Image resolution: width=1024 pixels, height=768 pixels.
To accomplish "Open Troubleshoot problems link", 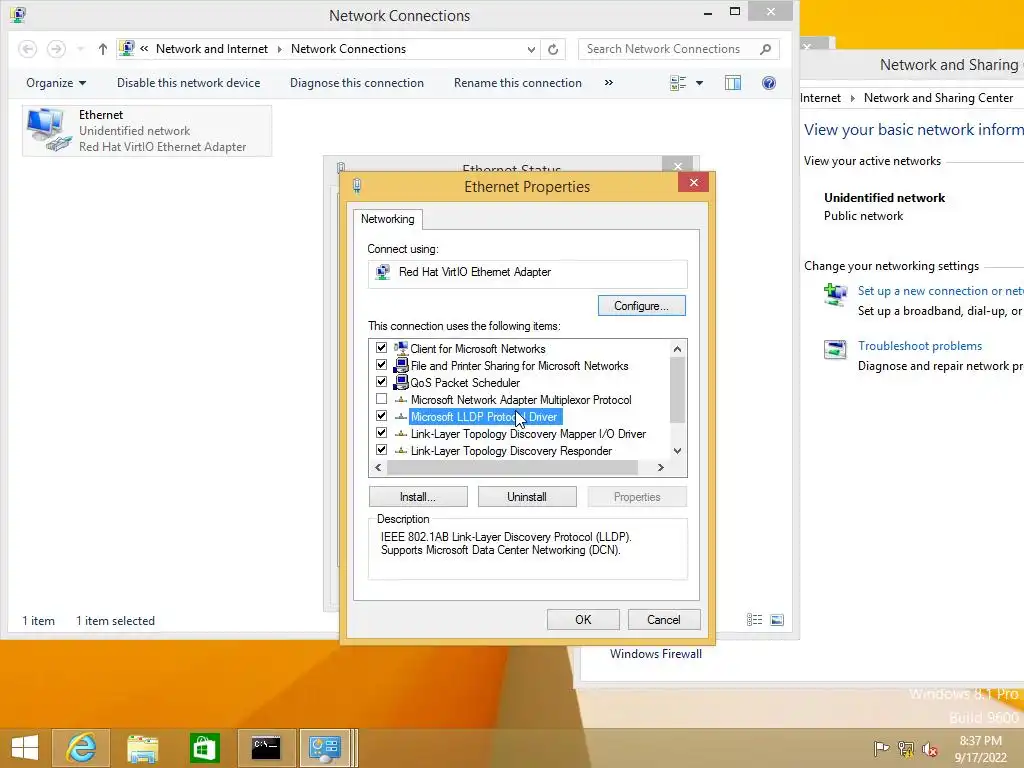I will (x=920, y=346).
